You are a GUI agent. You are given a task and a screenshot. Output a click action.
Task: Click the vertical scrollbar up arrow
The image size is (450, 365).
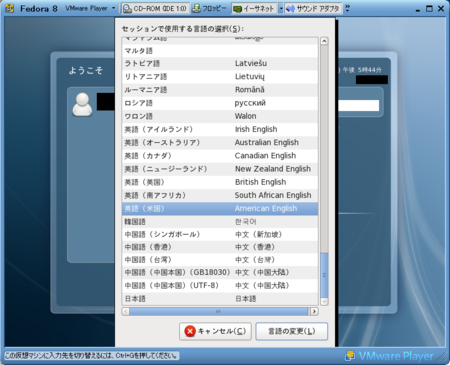tap(324, 41)
